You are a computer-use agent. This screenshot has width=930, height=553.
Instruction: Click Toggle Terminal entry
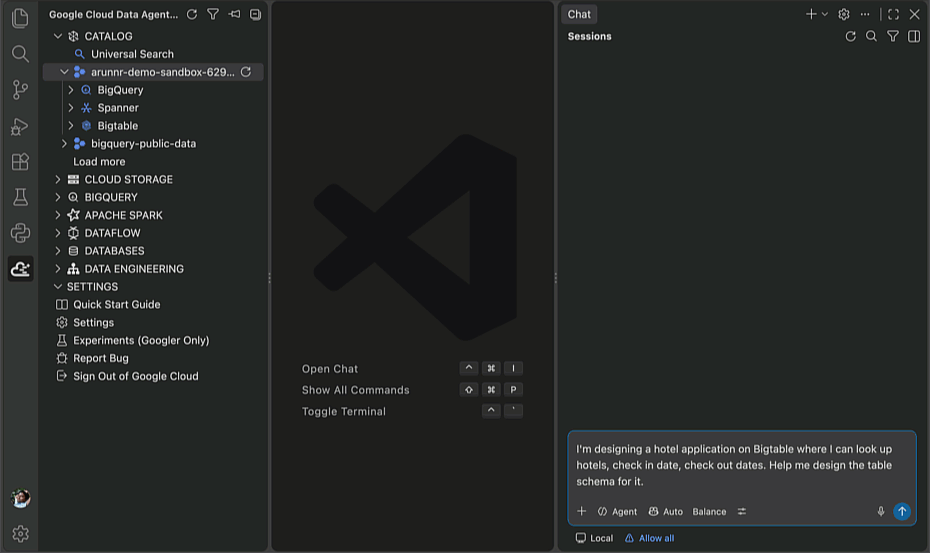click(343, 411)
